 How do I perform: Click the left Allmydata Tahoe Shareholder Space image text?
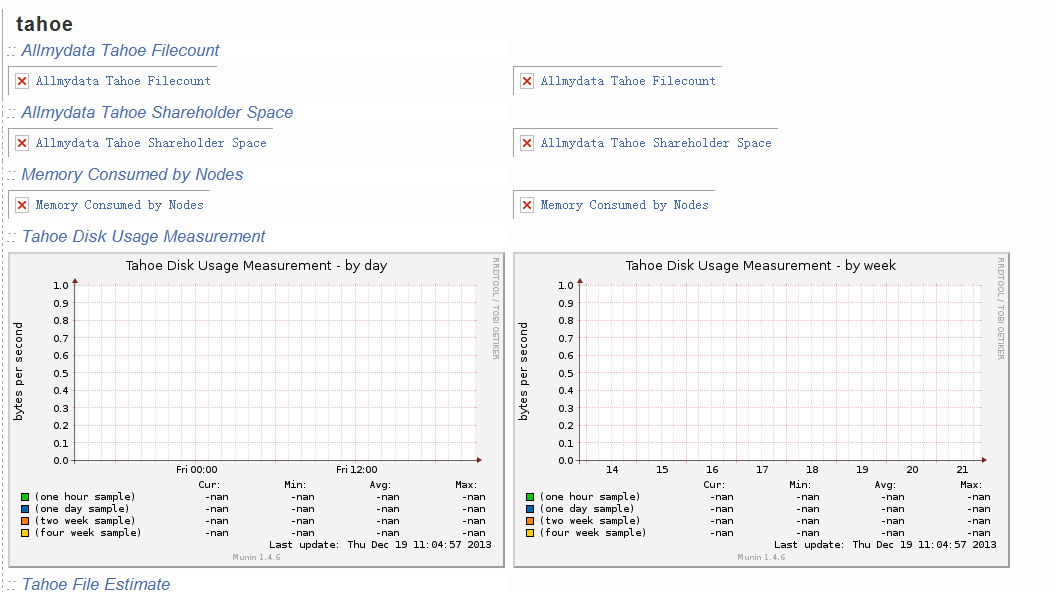[151, 143]
